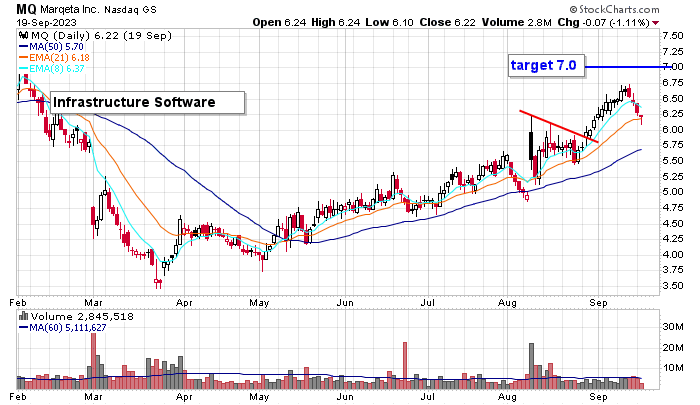
Task: Click the Sep label under the price chart
Action: tap(598, 303)
